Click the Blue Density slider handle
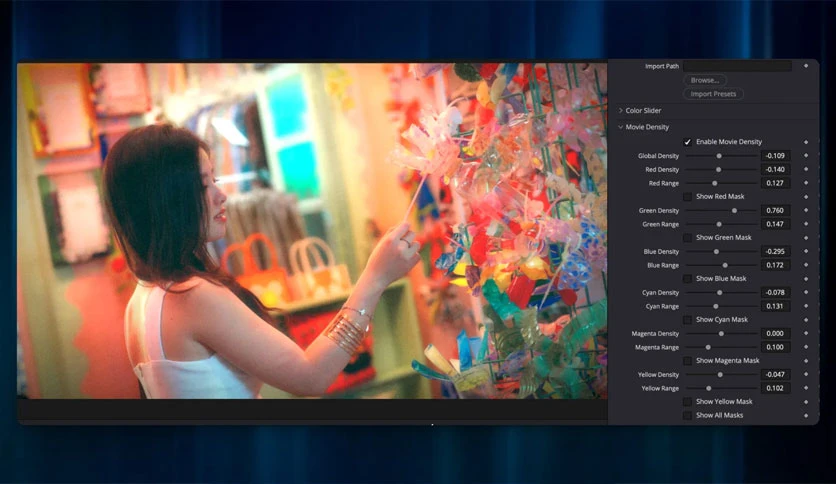This screenshot has height=484, width=836. coord(717,252)
